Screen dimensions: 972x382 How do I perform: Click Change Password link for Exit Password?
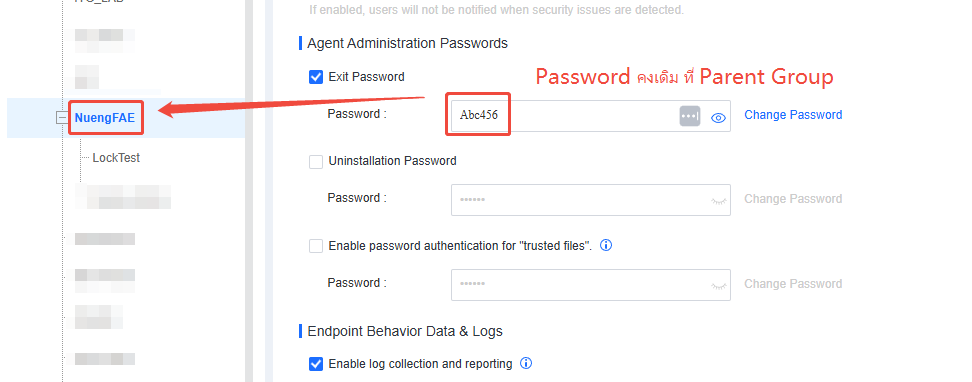[793, 115]
